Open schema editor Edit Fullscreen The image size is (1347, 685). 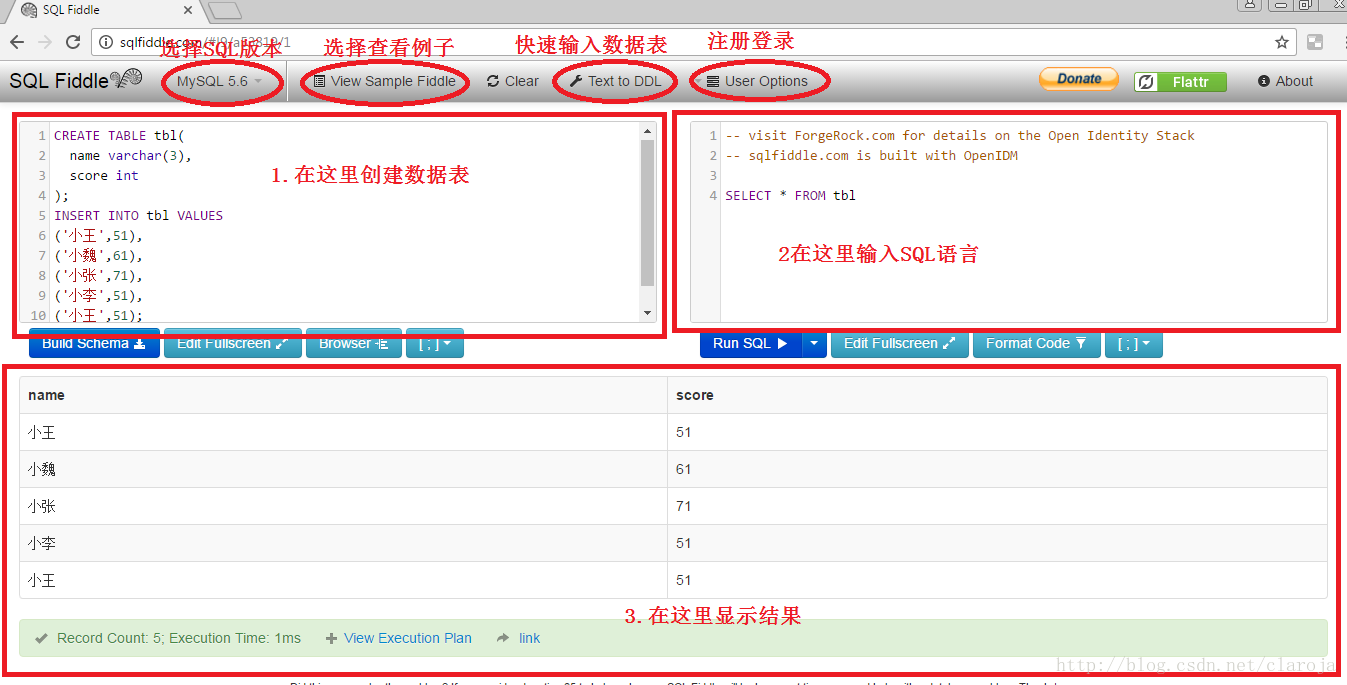233,343
